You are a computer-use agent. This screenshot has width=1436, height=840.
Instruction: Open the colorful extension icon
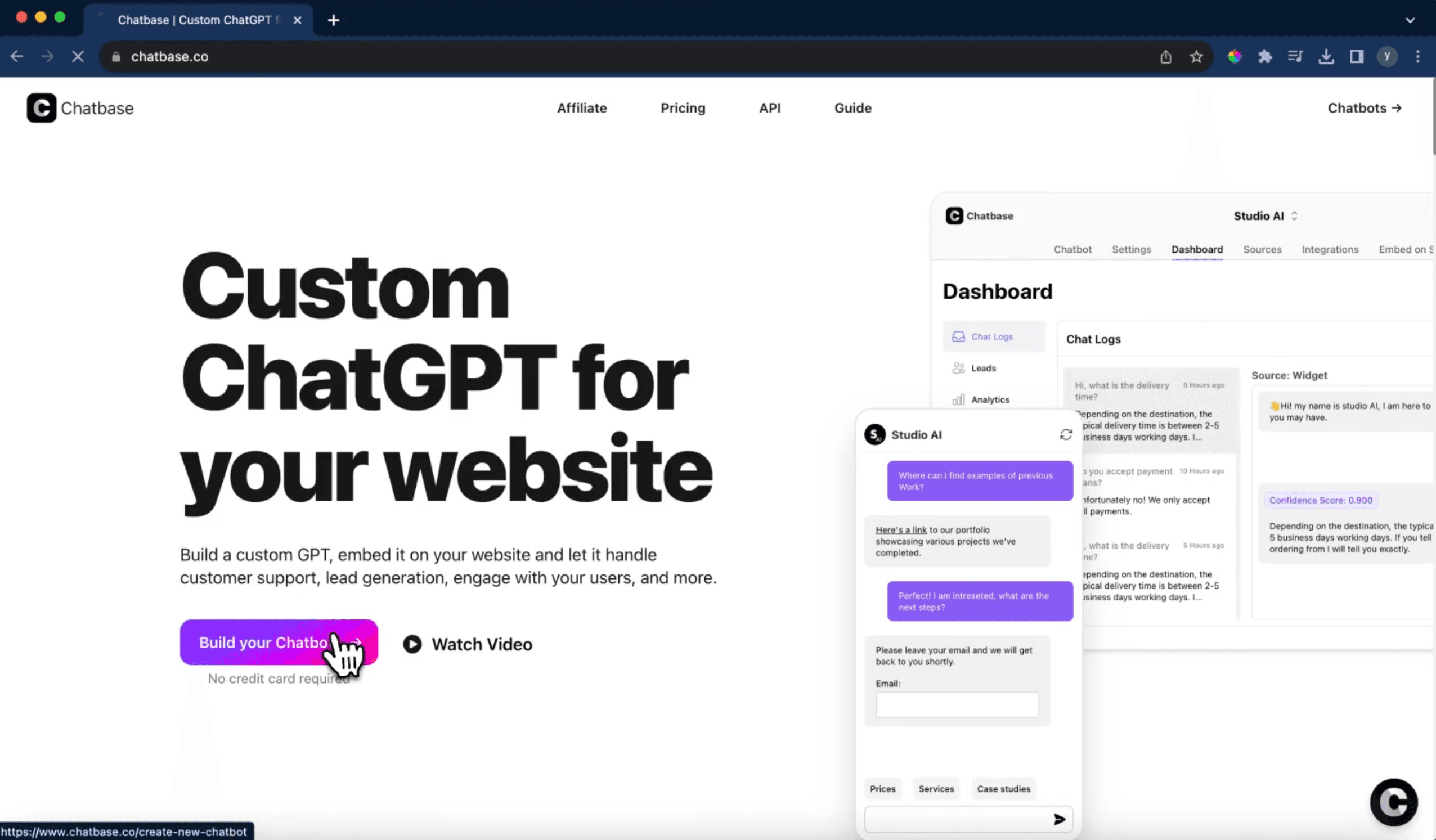tap(1235, 56)
